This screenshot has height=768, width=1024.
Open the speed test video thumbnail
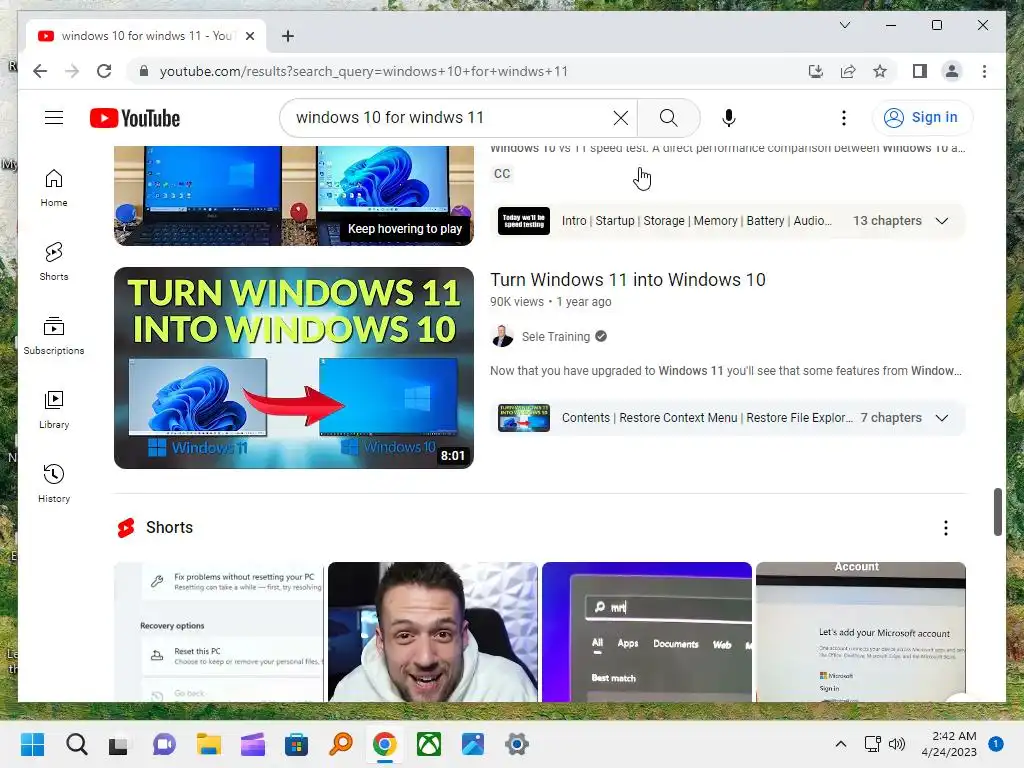point(294,195)
